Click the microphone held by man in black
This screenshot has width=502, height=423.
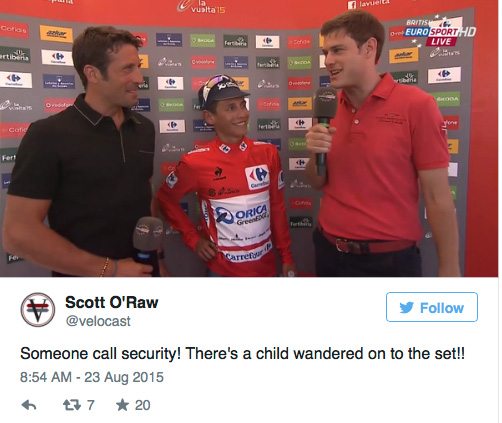(147, 242)
